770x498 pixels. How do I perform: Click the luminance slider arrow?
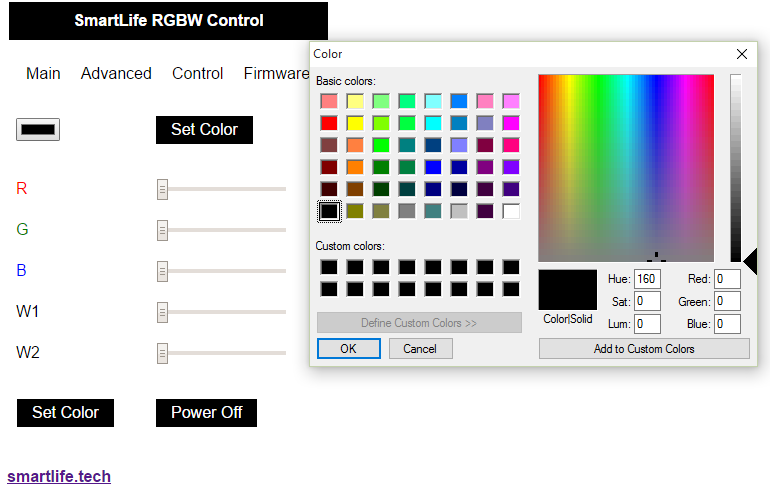[750, 261]
